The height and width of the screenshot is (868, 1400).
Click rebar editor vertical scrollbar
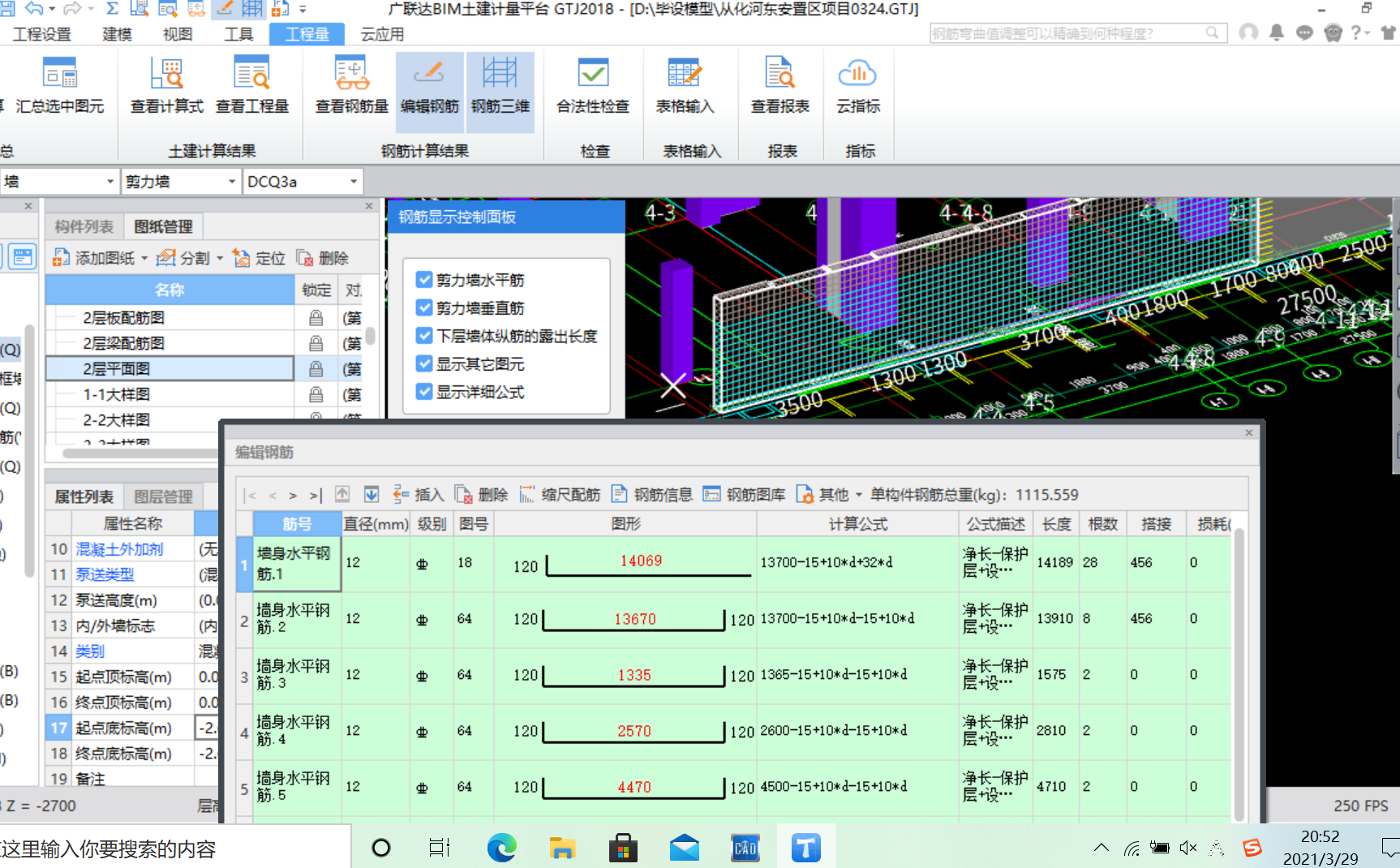[1239, 673]
